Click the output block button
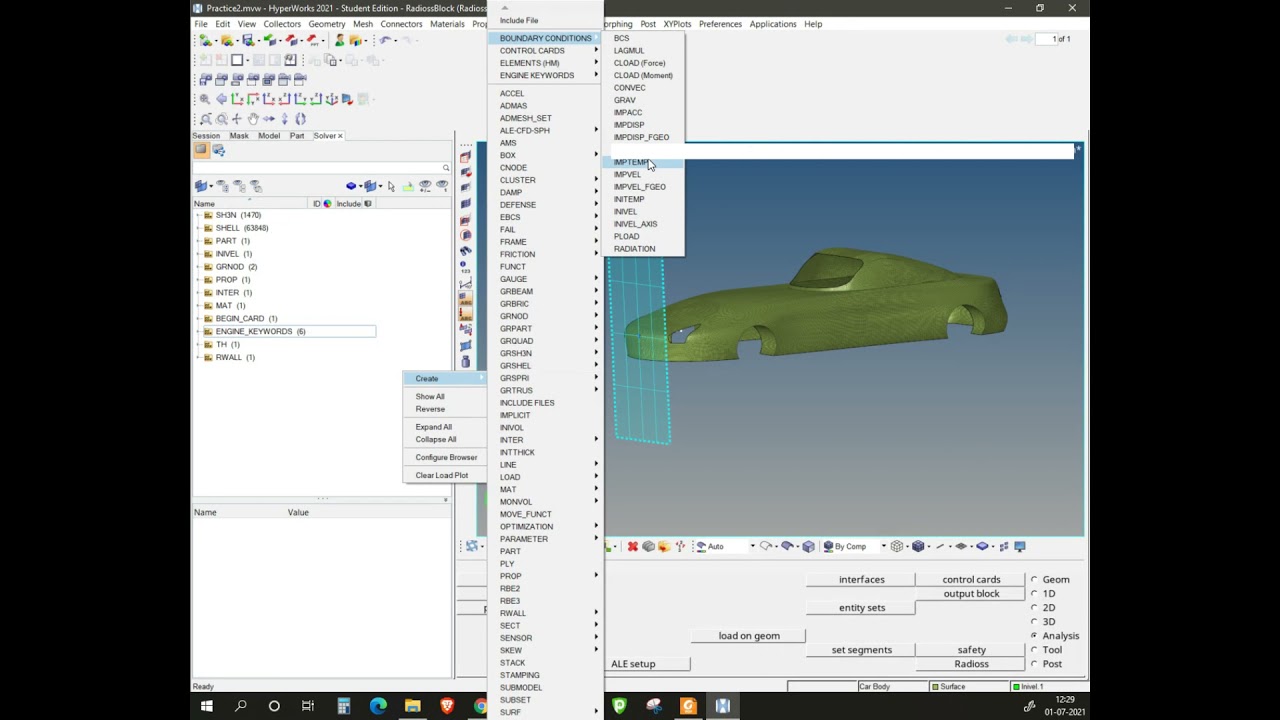The height and width of the screenshot is (720, 1280). click(971, 594)
